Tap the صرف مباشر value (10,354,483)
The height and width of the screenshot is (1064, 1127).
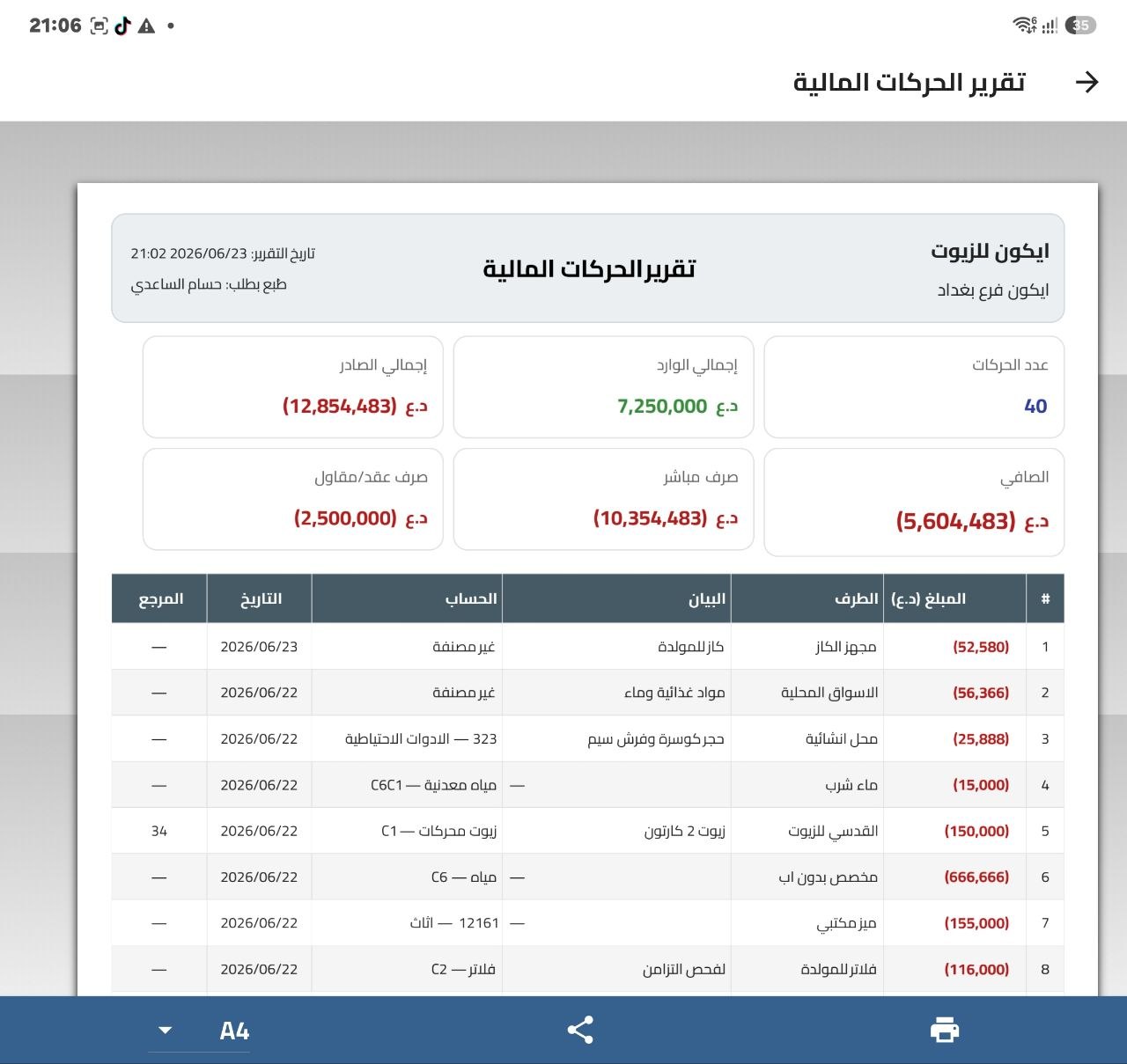click(x=666, y=518)
